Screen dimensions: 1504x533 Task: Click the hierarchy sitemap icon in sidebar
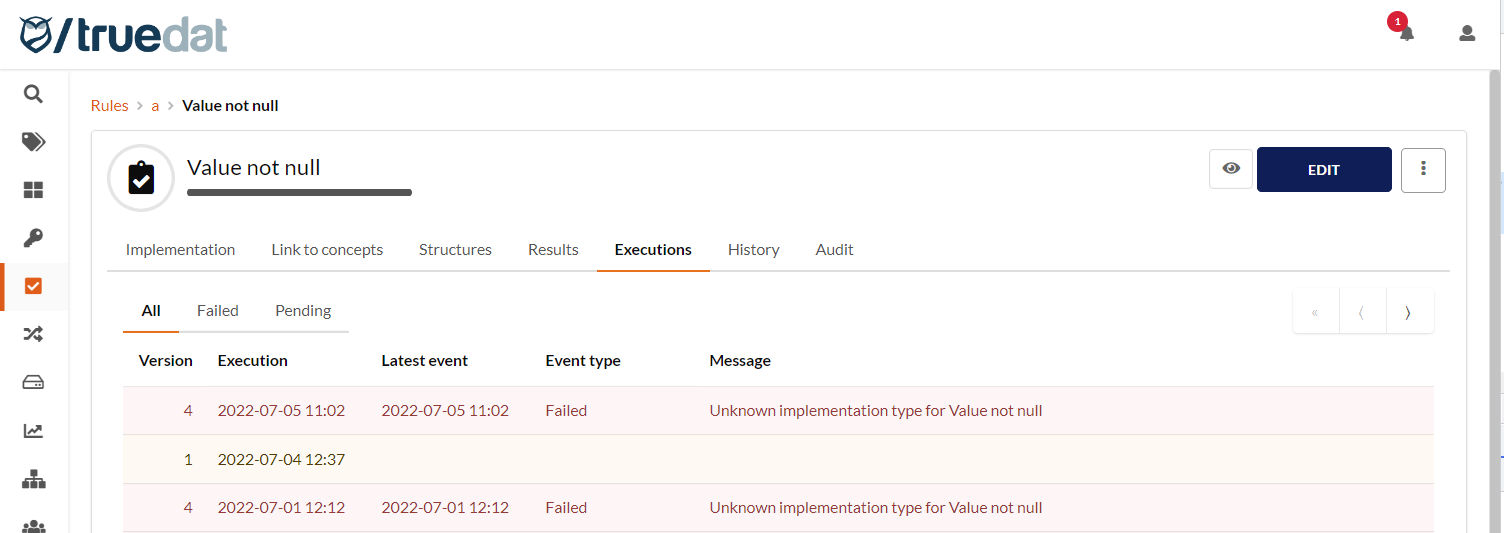click(33, 479)
